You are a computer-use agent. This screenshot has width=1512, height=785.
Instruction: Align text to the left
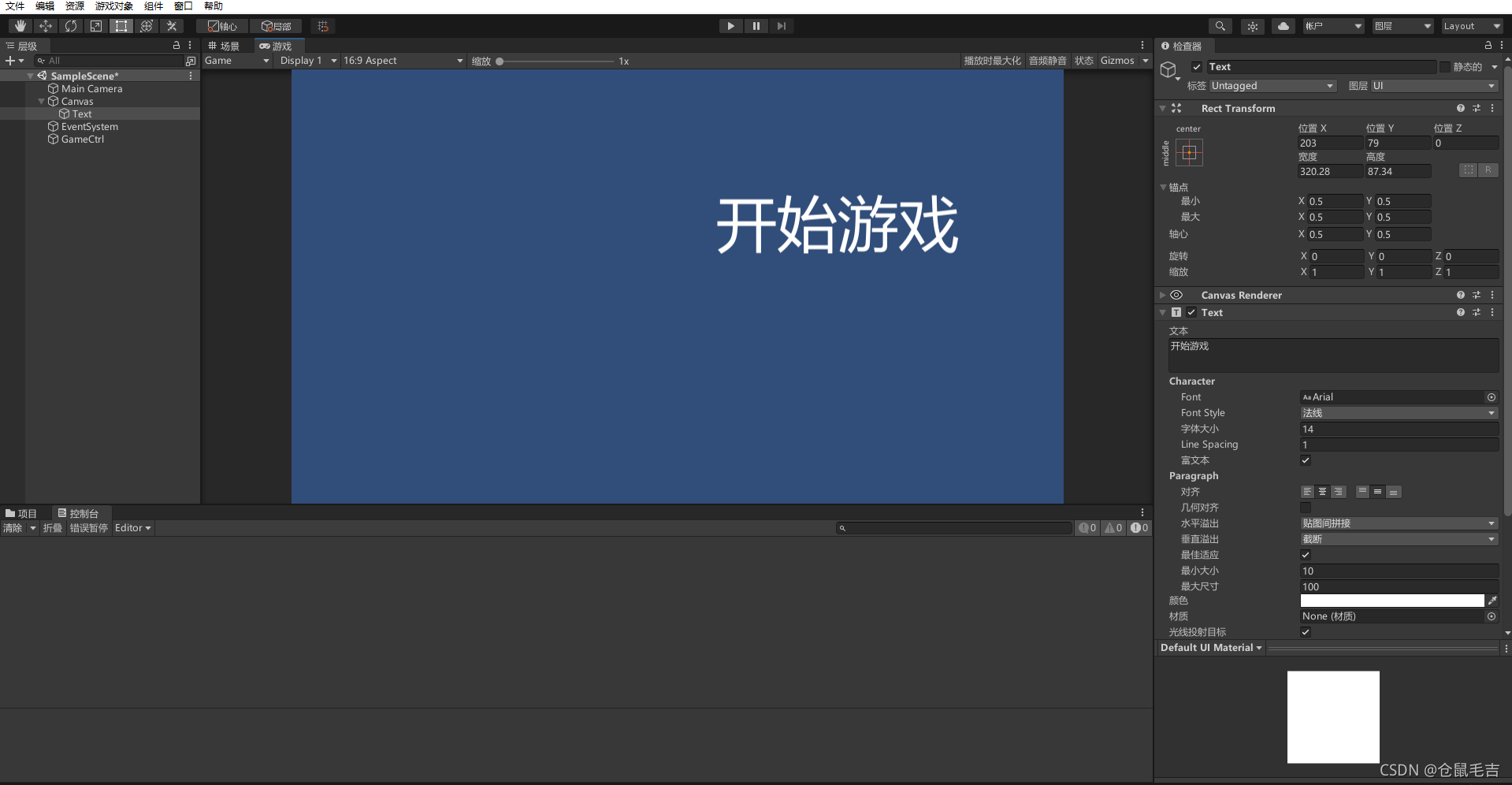1307,492
